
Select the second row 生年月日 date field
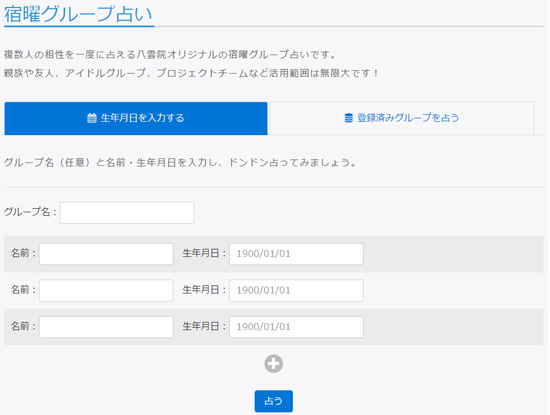[x=296, y=290]
